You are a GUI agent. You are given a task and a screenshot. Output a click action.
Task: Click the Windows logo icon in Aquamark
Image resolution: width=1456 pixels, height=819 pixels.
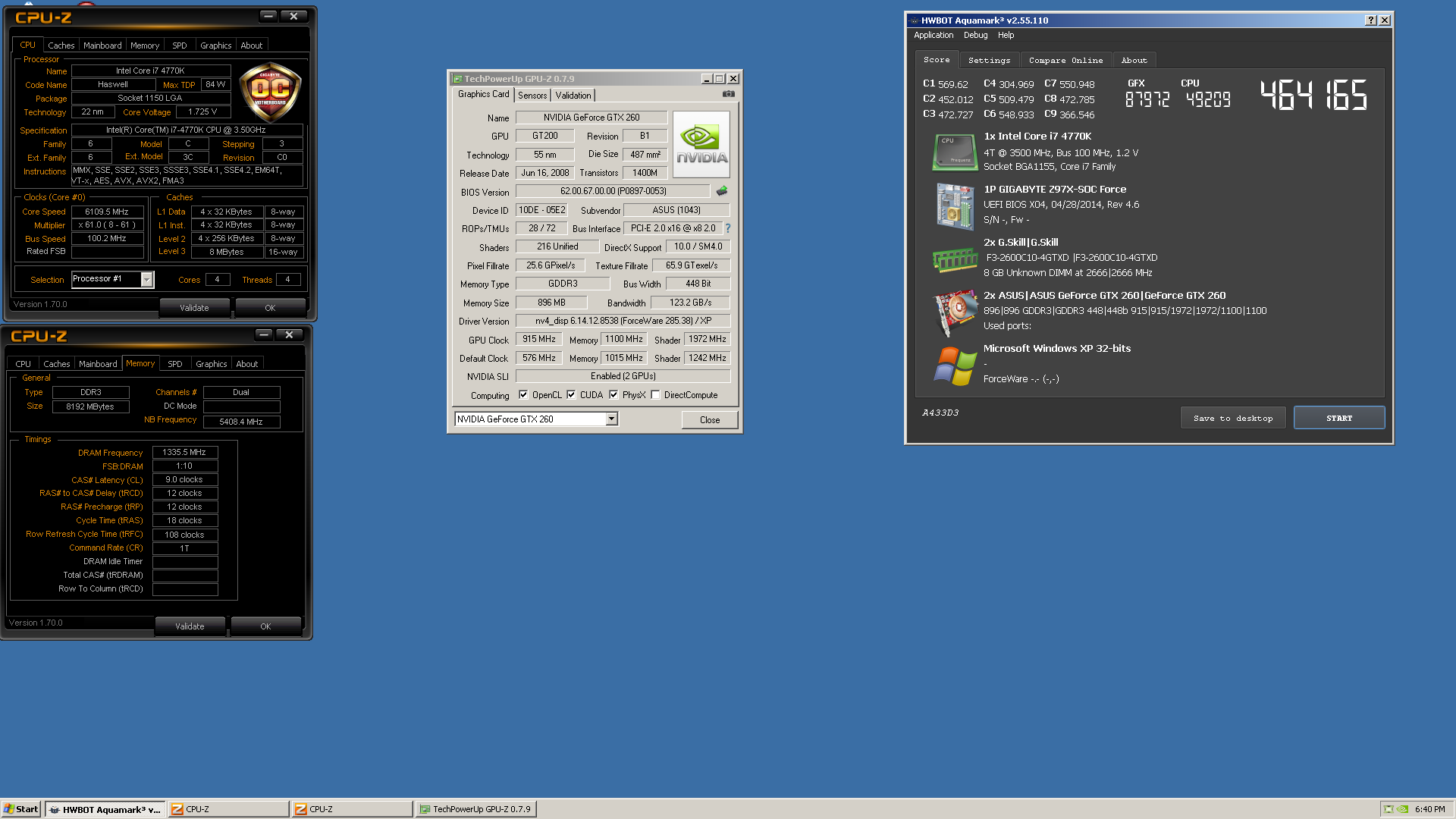pos(955,366)
